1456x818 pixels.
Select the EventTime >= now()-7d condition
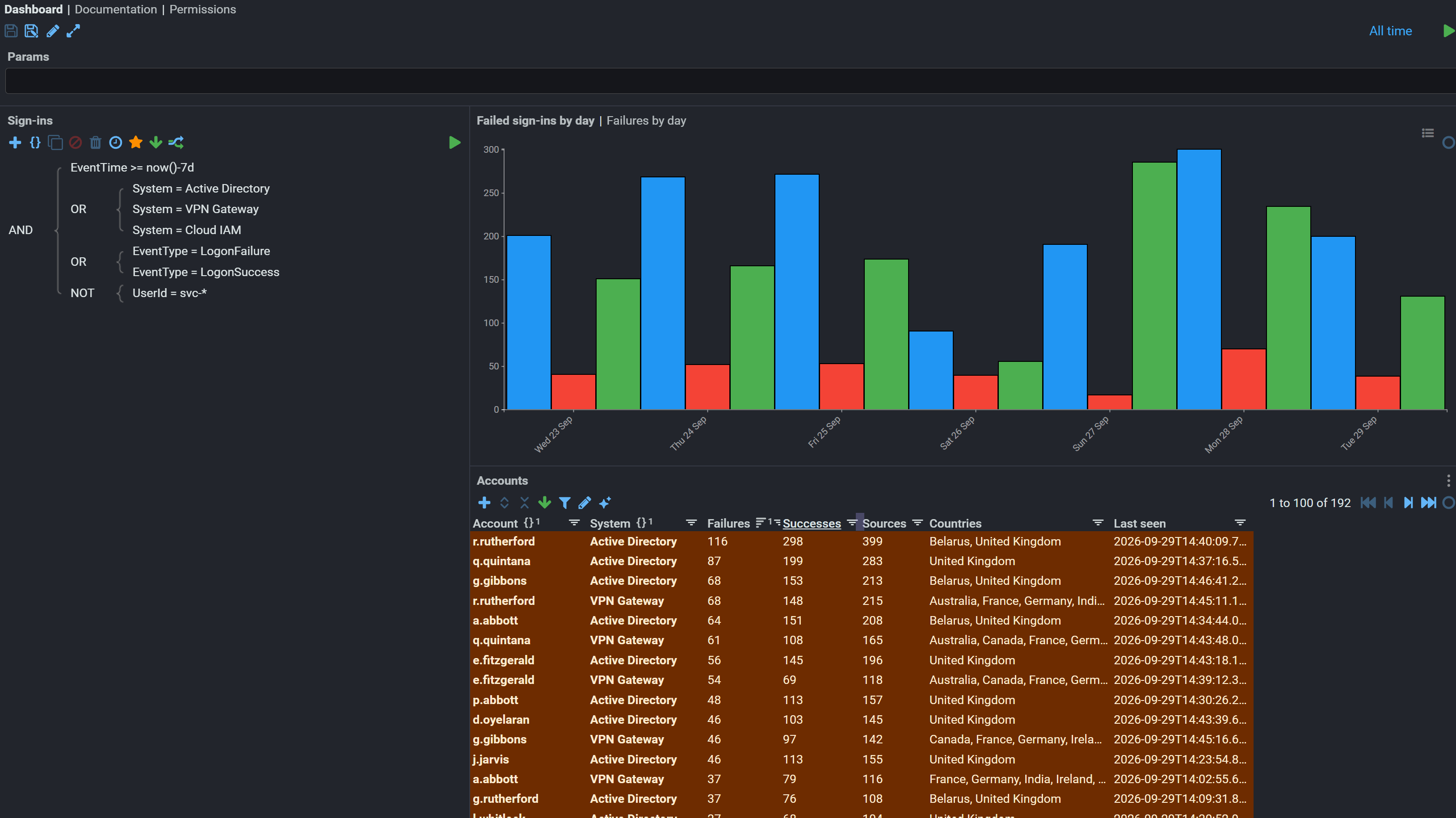click(132, 168)
